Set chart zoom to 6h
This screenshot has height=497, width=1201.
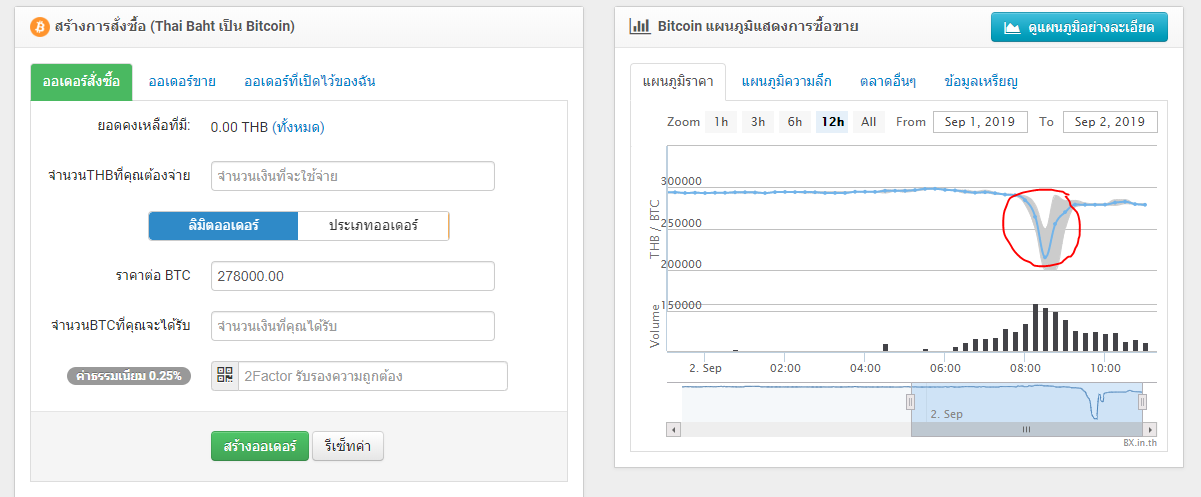[x=794, y=122]
